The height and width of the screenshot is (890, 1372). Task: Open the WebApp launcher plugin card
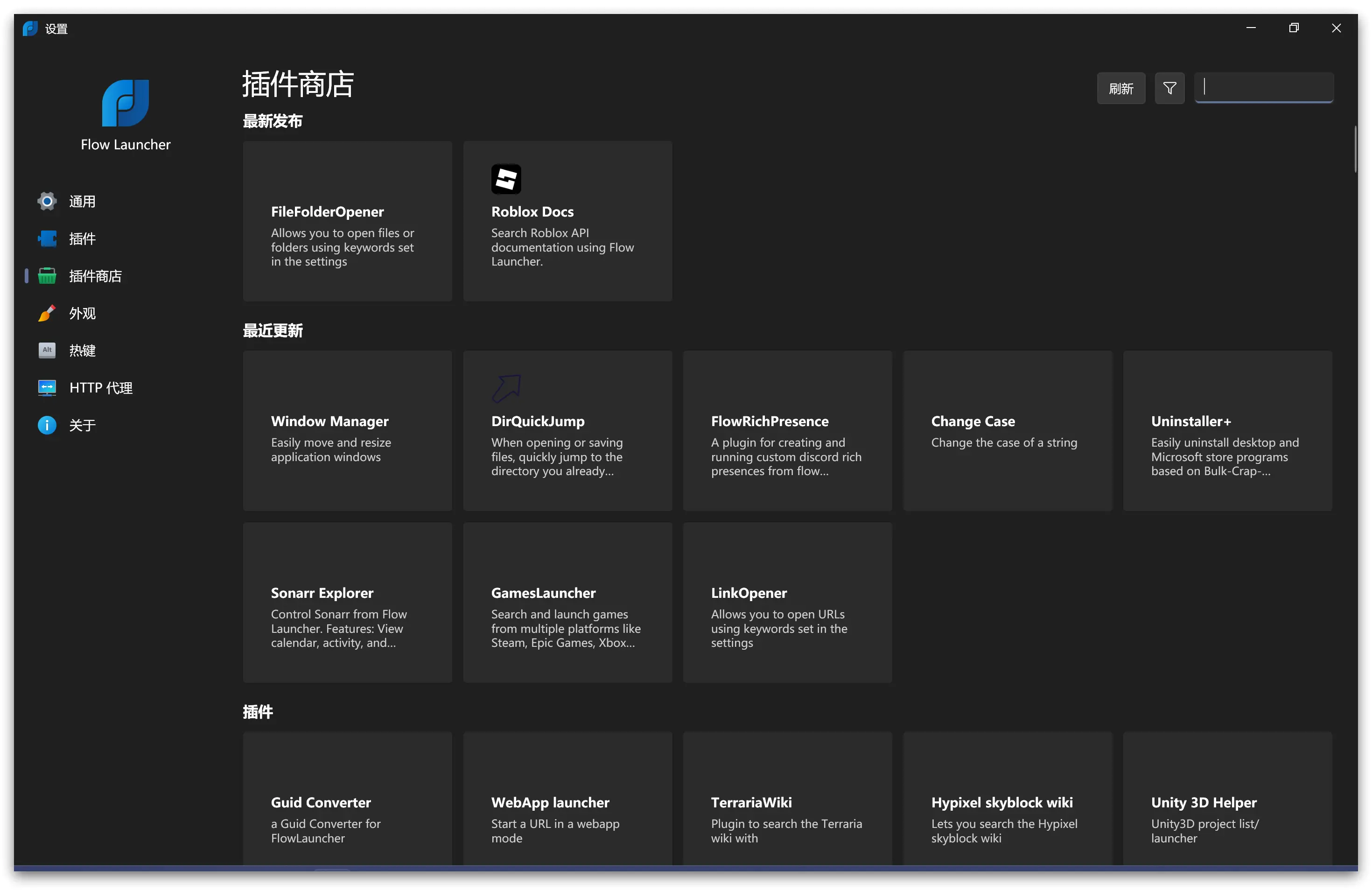[567, 799]
